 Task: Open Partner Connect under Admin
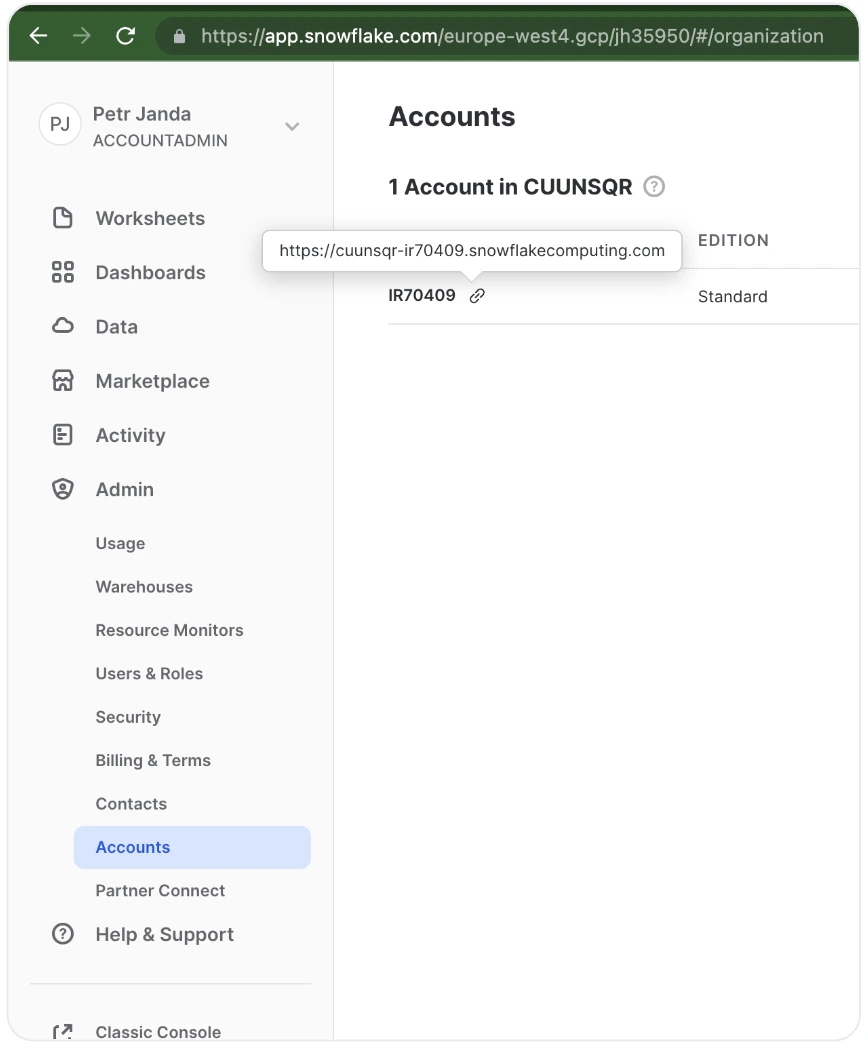(160, 891)
